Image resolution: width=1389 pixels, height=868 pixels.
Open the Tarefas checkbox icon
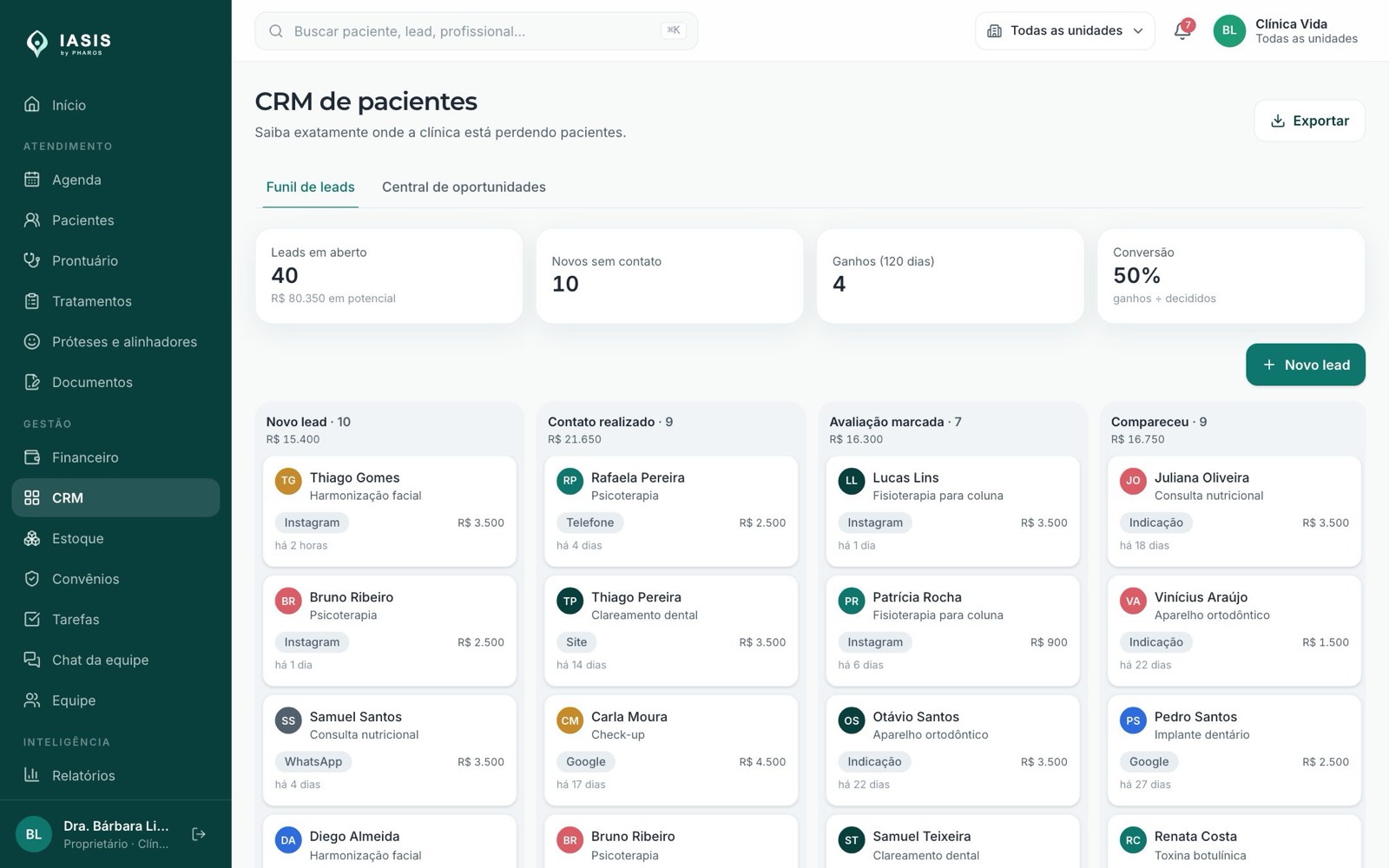click(32, 619)
